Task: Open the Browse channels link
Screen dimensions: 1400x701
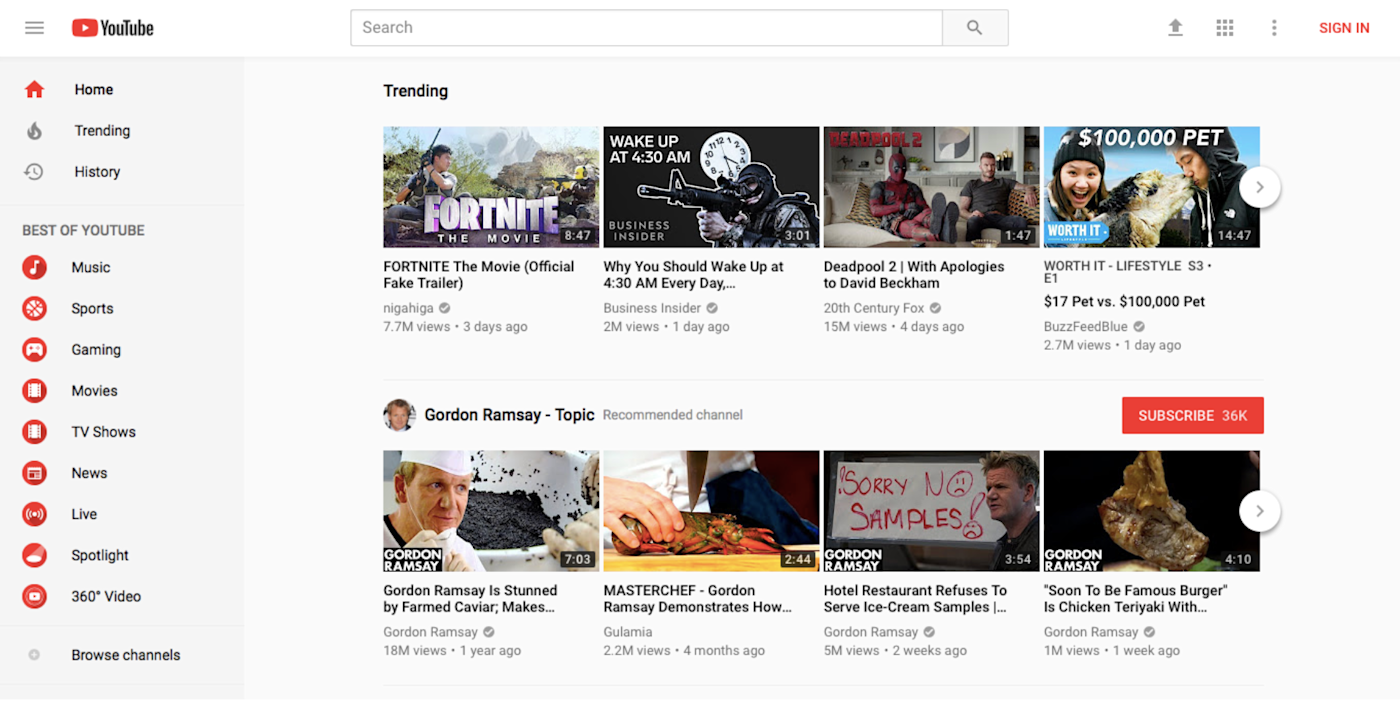Action: 126,655
